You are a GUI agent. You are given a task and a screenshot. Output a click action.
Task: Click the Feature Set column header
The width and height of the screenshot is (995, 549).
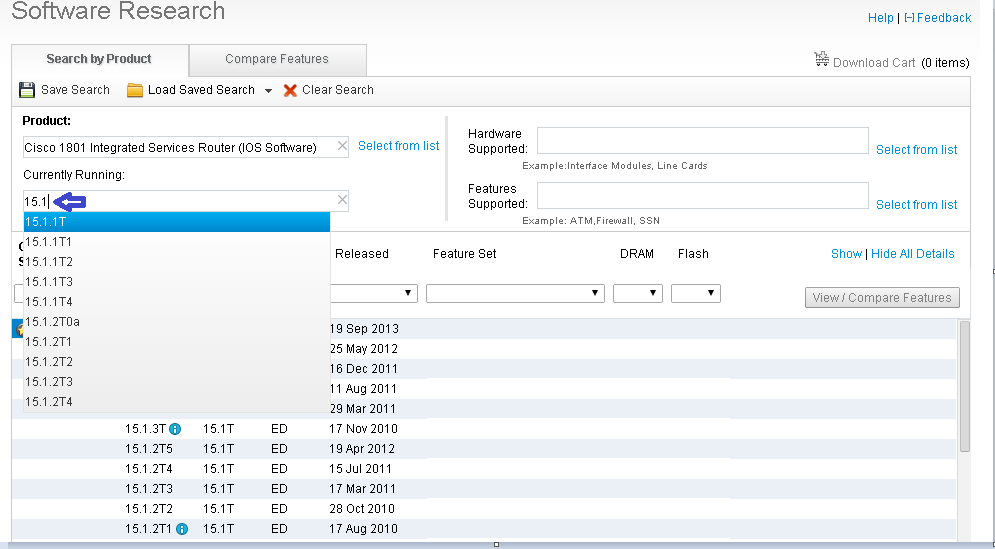(x=465, y=254)
